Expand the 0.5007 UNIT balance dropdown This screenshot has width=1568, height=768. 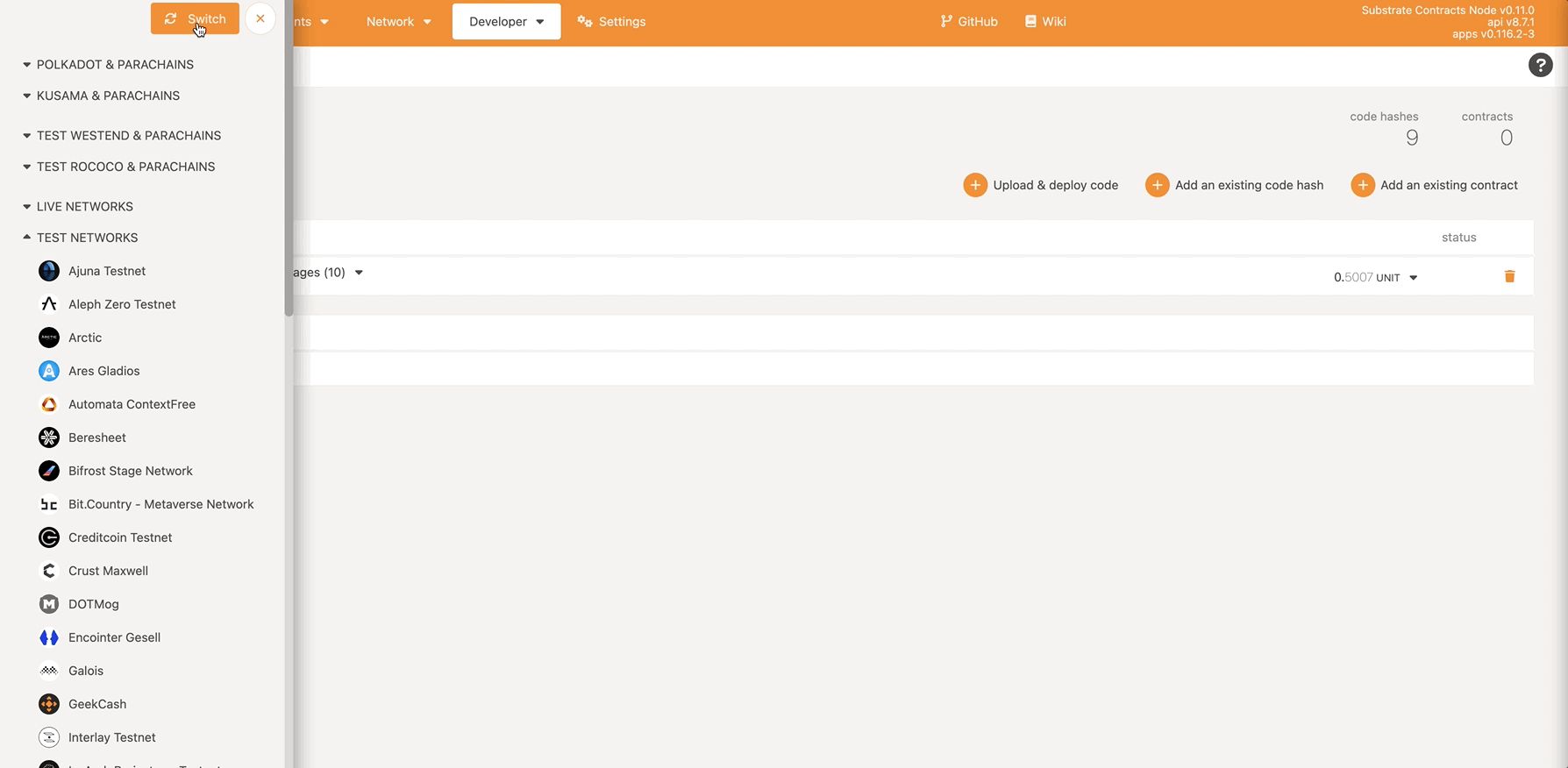[1375, 277]
